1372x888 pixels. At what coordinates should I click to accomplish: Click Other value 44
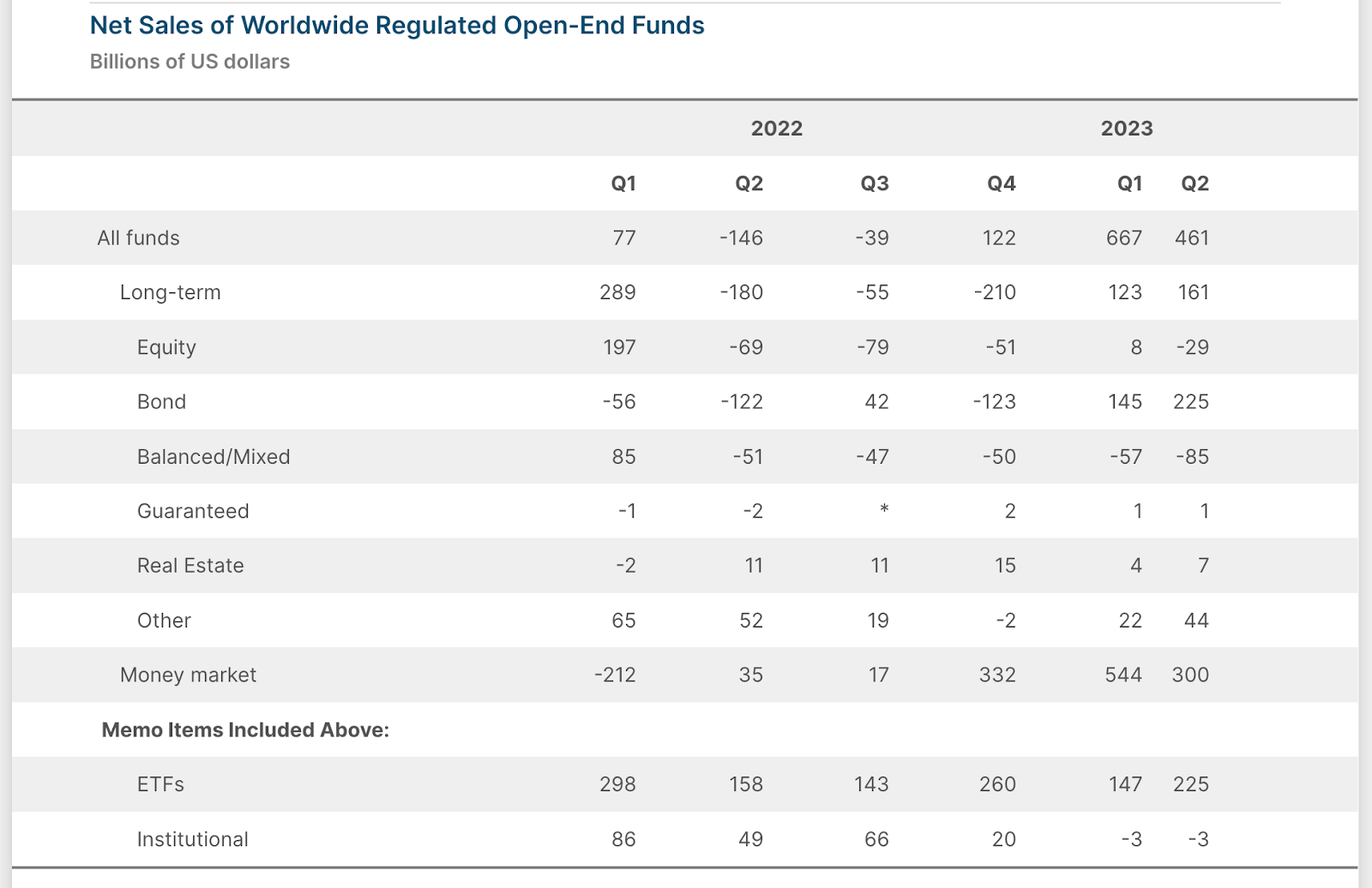1196,621
